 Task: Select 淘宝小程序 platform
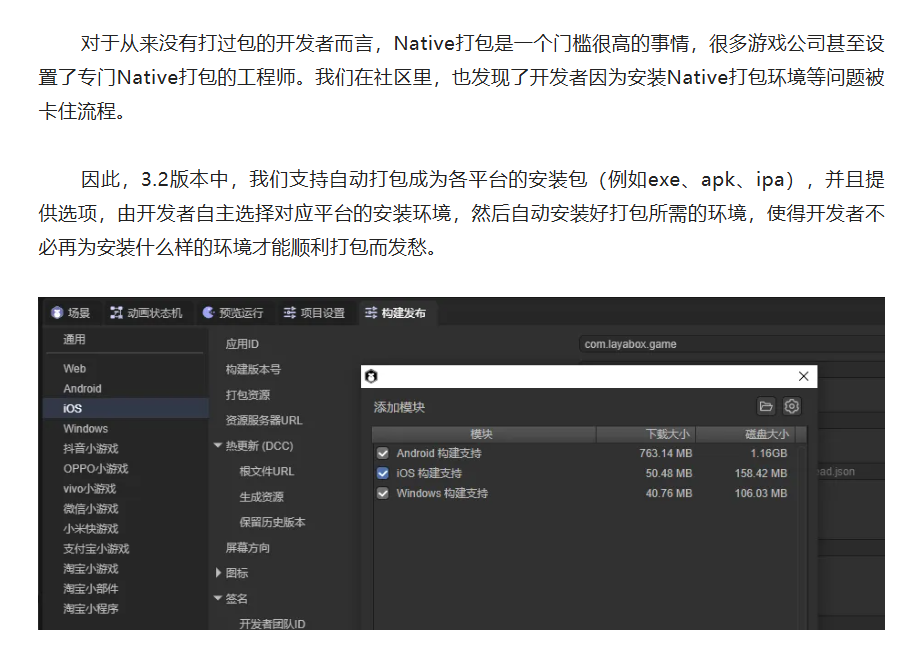tap(126, 608)
